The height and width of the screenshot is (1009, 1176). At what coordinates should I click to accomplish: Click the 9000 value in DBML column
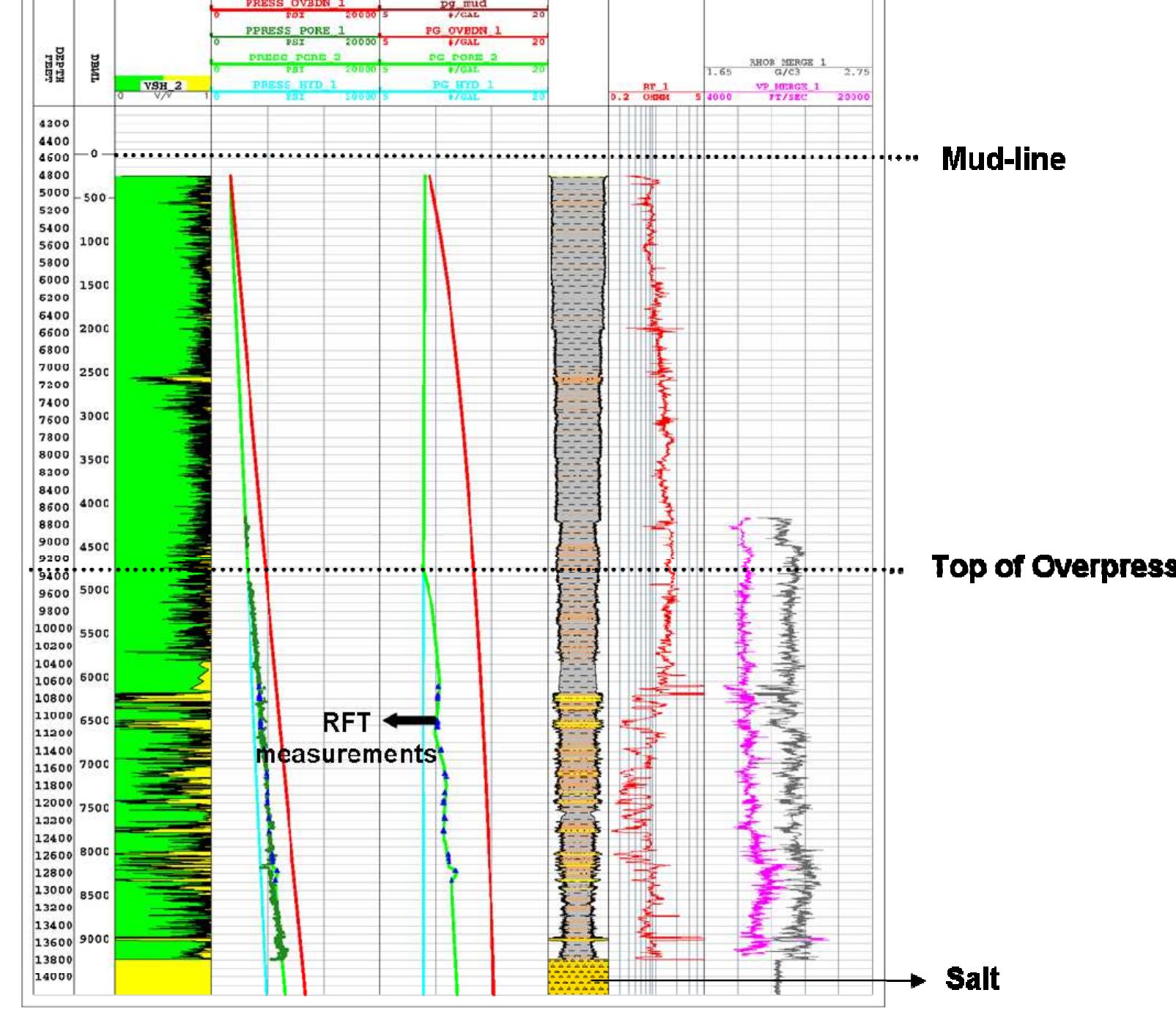tap(95, 939)
